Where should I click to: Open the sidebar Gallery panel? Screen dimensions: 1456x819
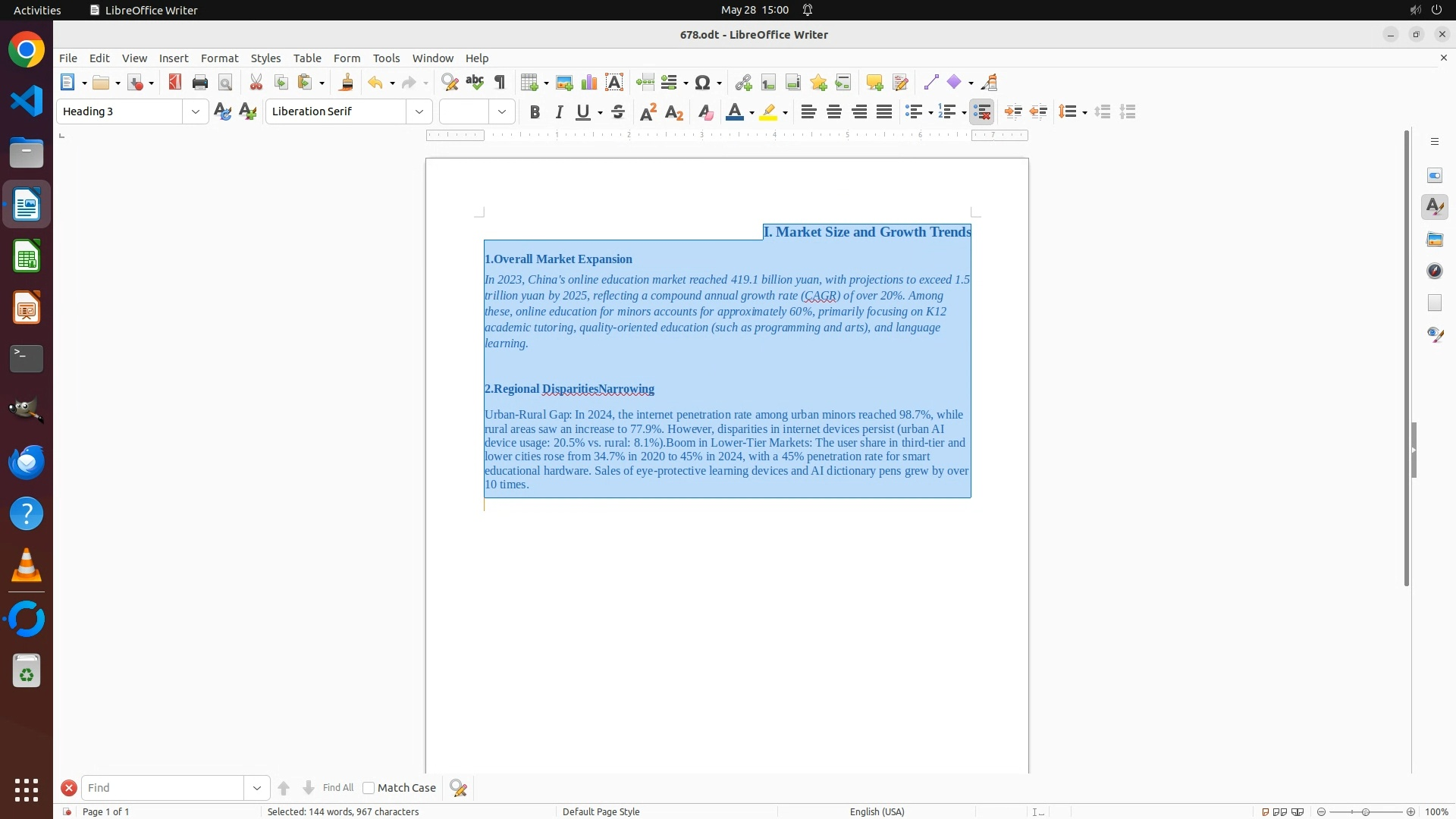click(x=1435, y=240)
